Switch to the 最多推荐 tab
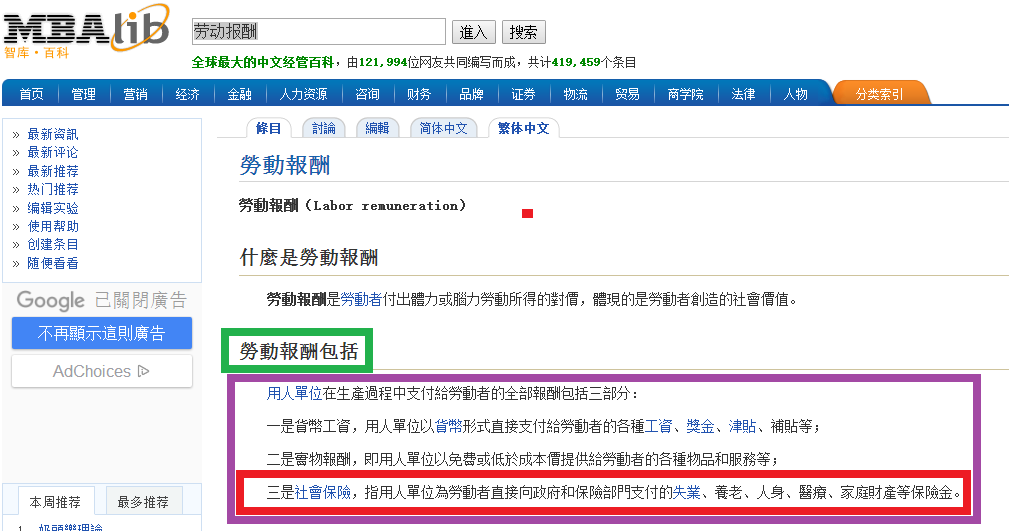The width and height of the screenshot is (1009, 531). click(x=143, y=501)
